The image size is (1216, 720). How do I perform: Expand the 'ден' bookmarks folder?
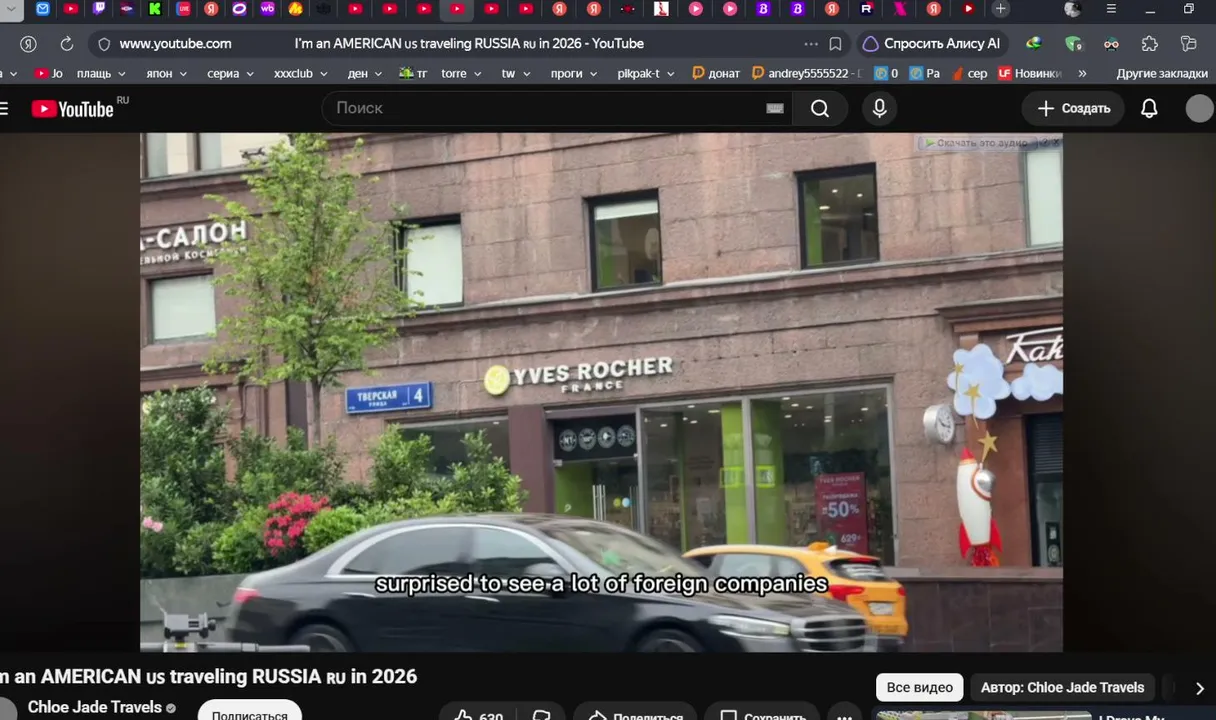point(365,74)
